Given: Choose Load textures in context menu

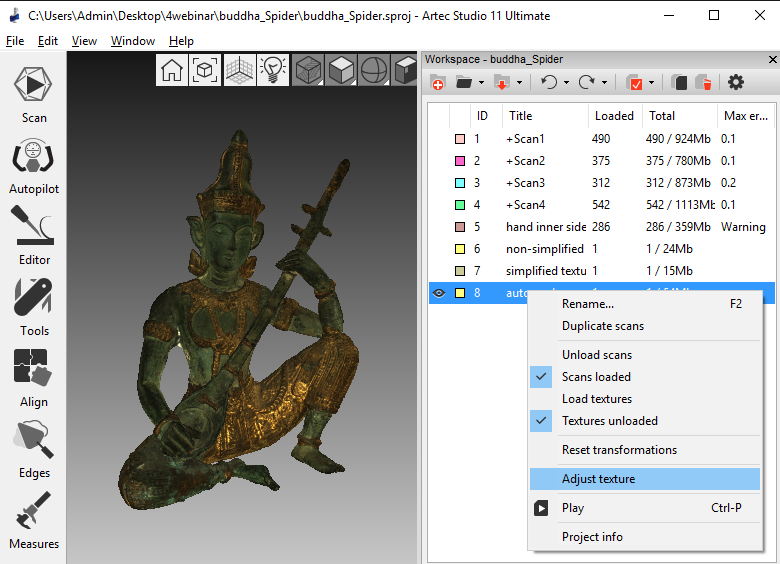Looking at the screenshot, I should point(645,399).
